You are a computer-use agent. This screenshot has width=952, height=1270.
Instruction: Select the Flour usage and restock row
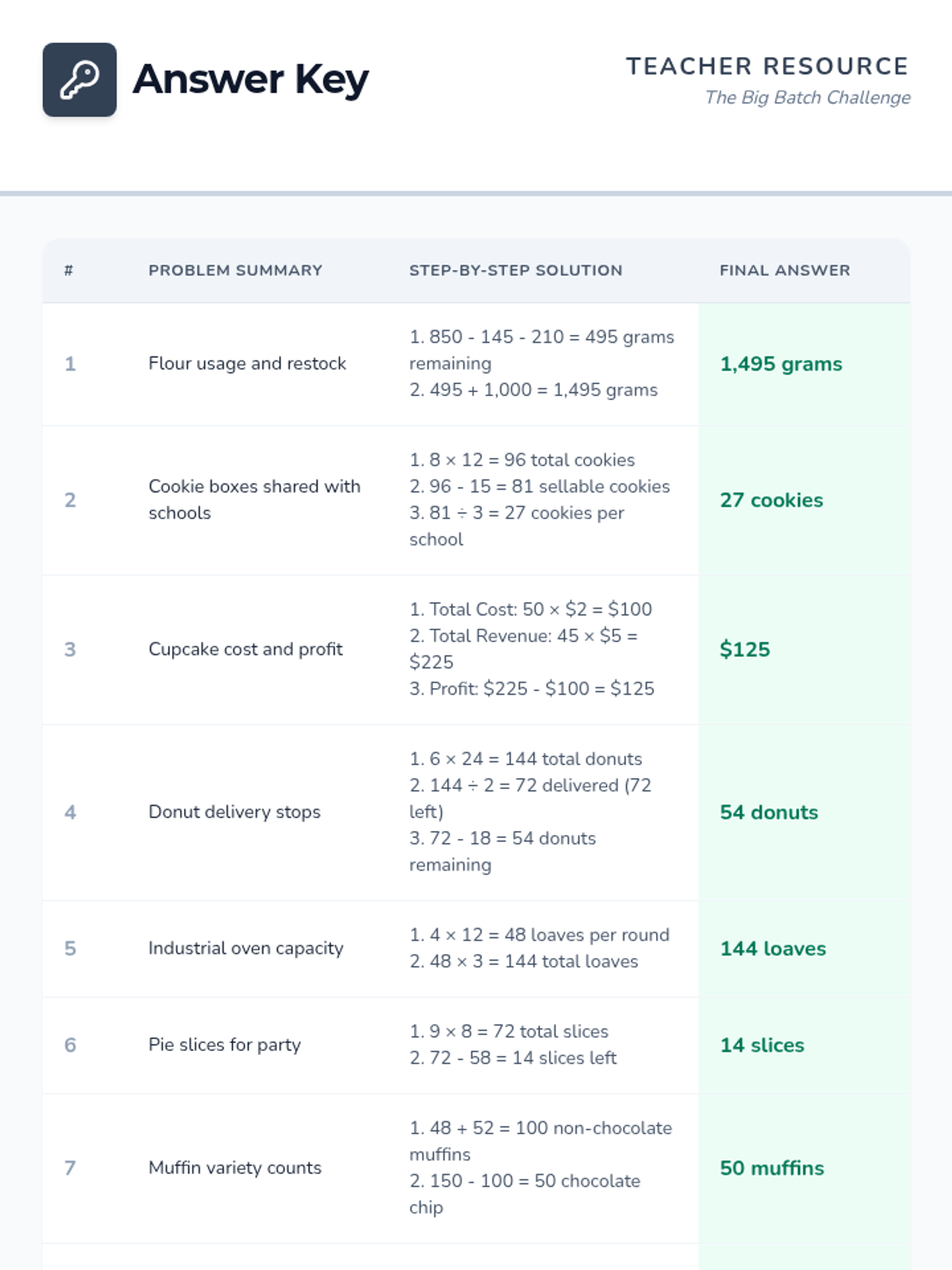[x=476, y=364]
